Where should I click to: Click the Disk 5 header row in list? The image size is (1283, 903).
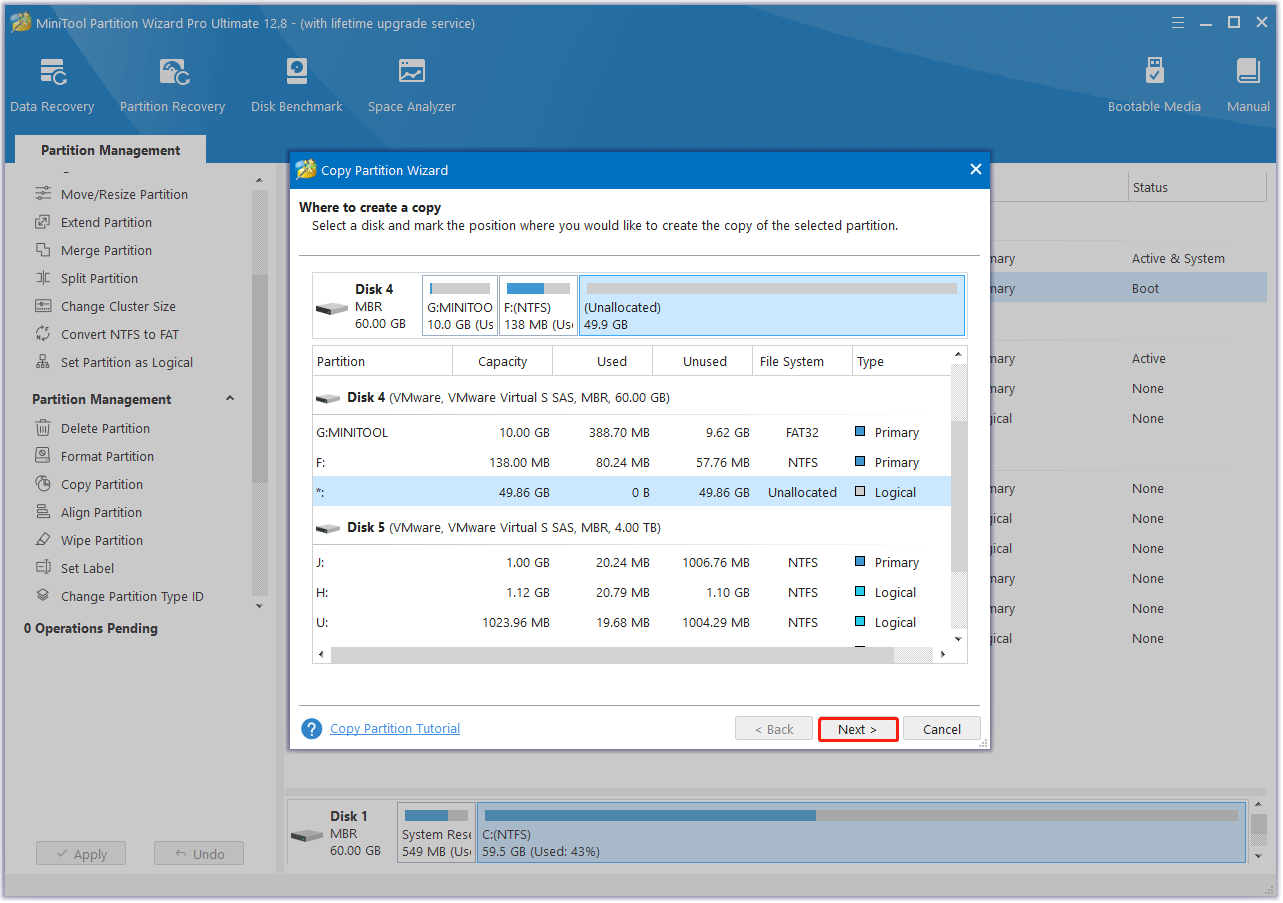click(x=632, y=527)
